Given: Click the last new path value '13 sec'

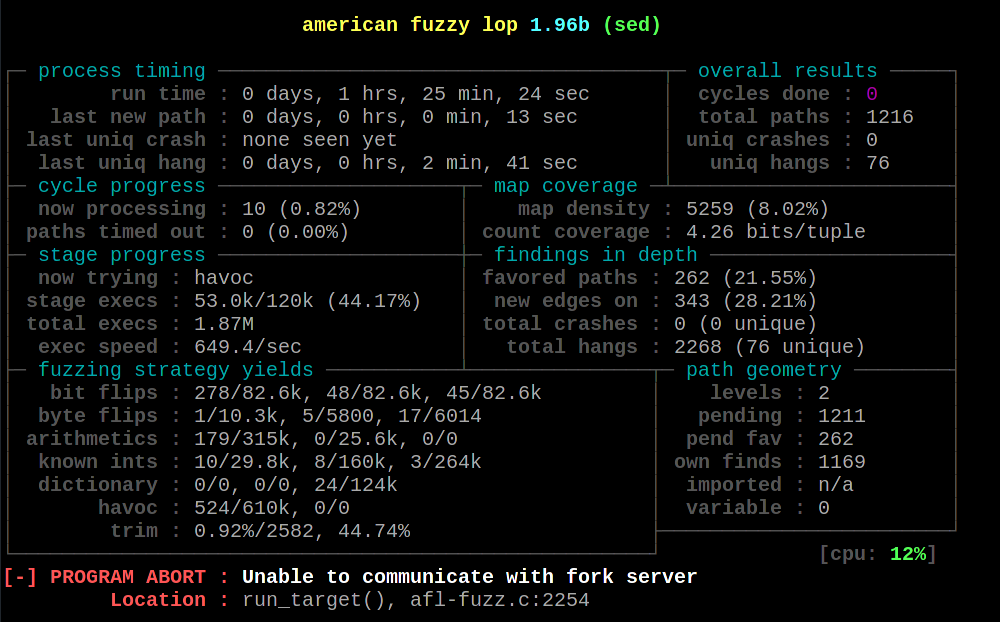Looking at the screenshot, I should click(x=541, y=117).
